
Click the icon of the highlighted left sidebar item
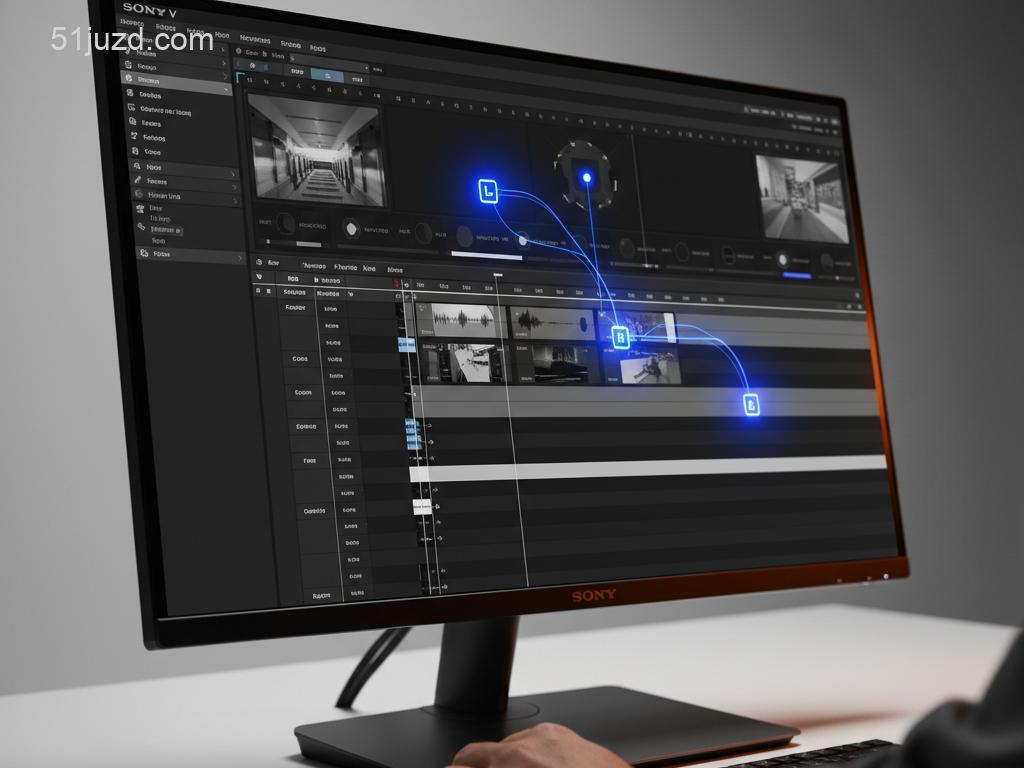point(128,78)
